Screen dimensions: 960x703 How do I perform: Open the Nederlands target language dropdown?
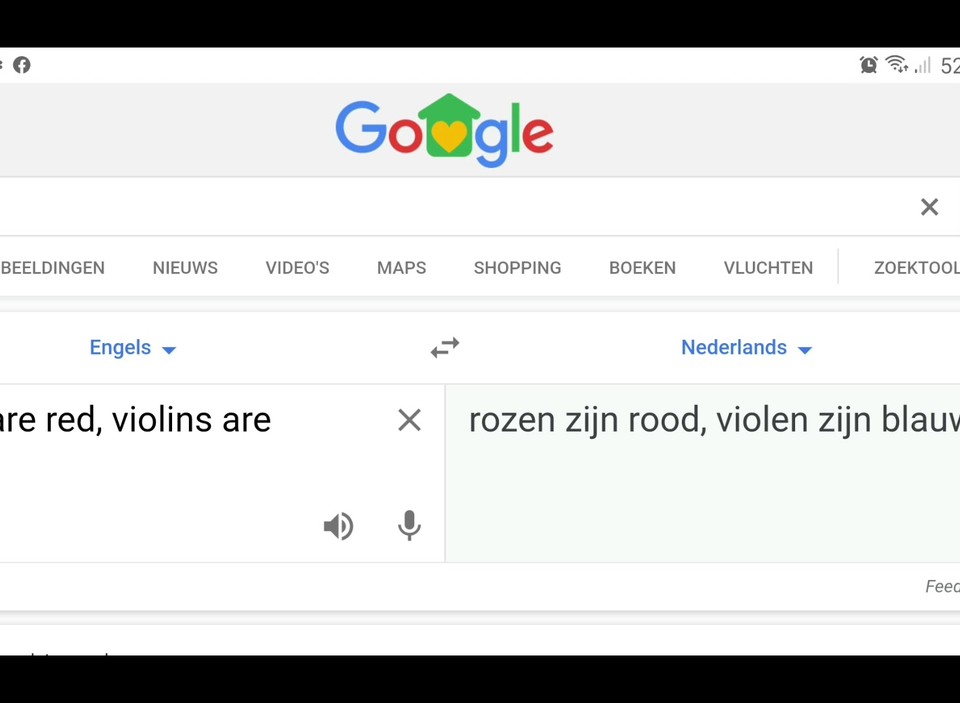point(747,348)
